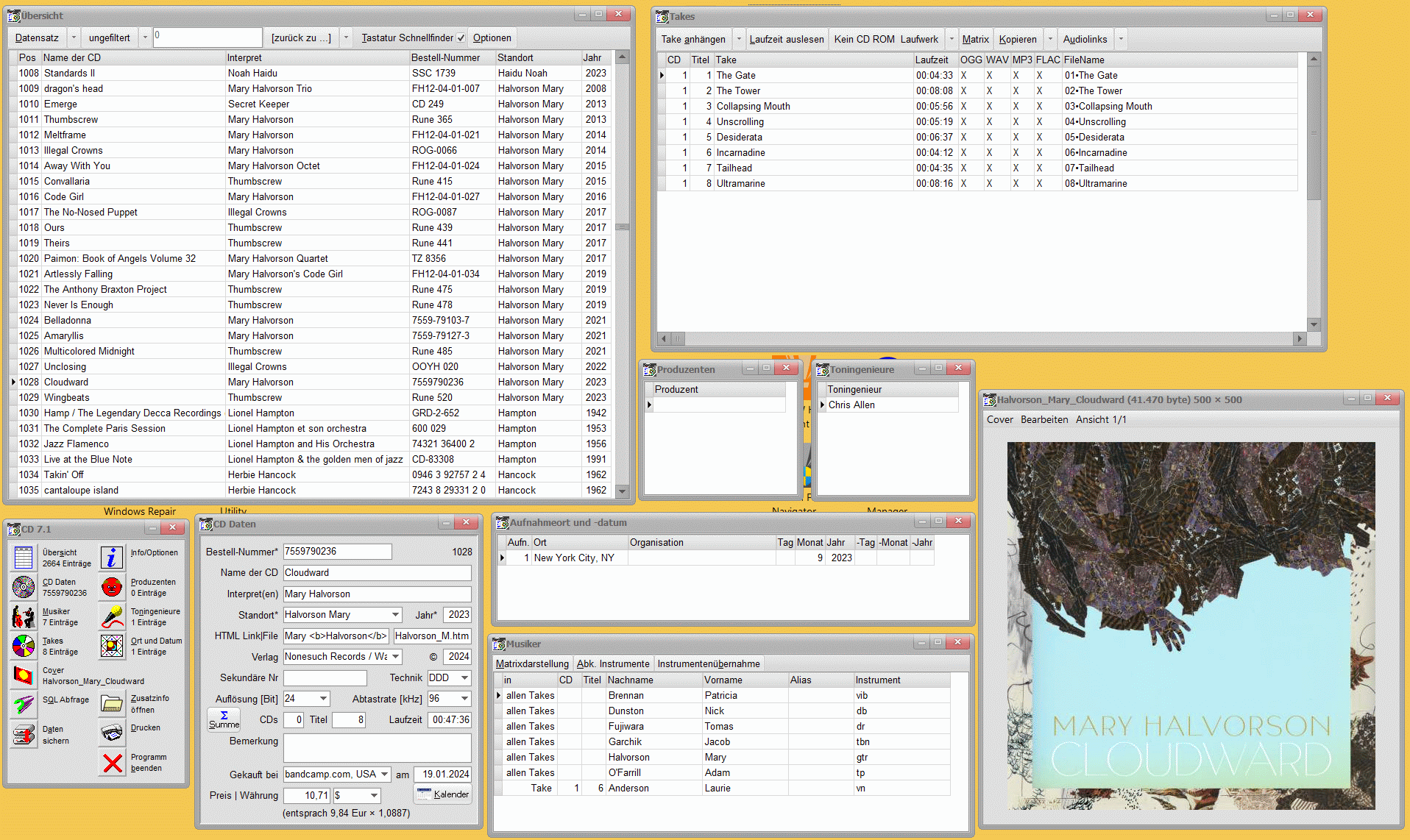Open the Musiker panel icon
Image resolution: width=1410 pixels, height=840 pixels.
(x=24, y=616)
